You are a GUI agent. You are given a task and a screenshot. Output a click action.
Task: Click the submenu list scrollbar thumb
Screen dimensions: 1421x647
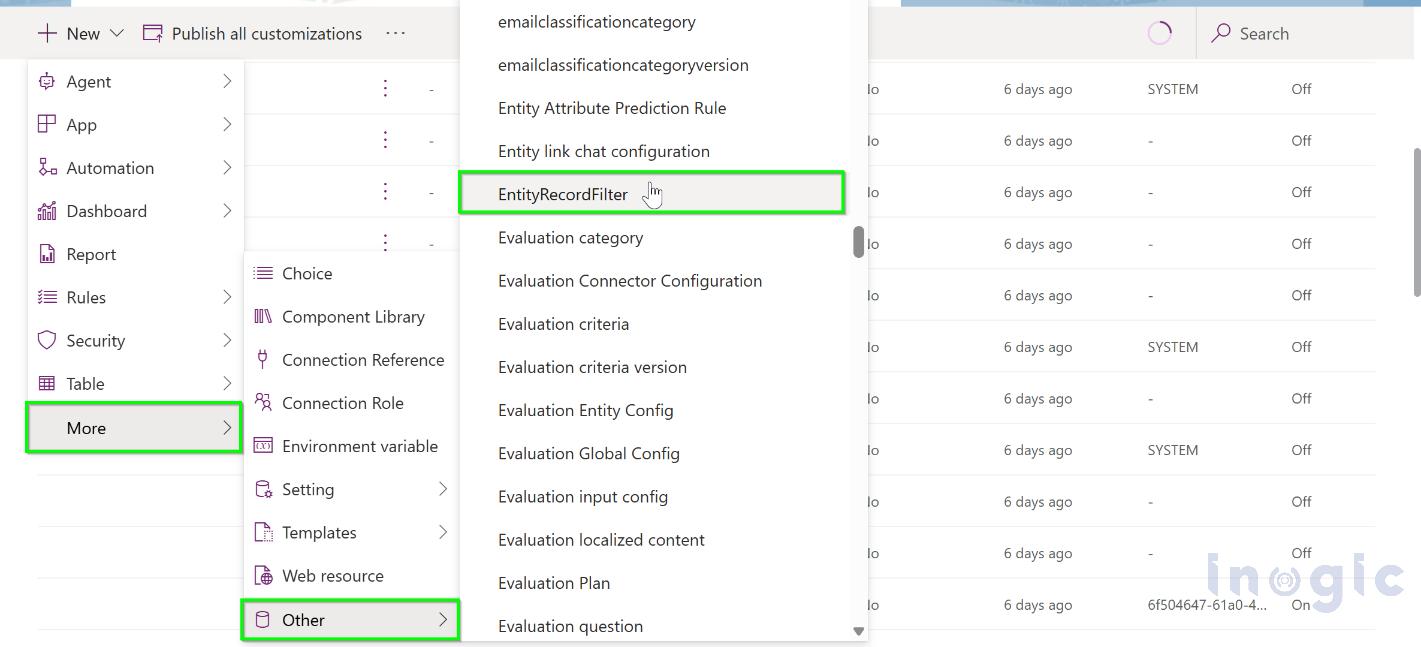(x=858, y=241)
